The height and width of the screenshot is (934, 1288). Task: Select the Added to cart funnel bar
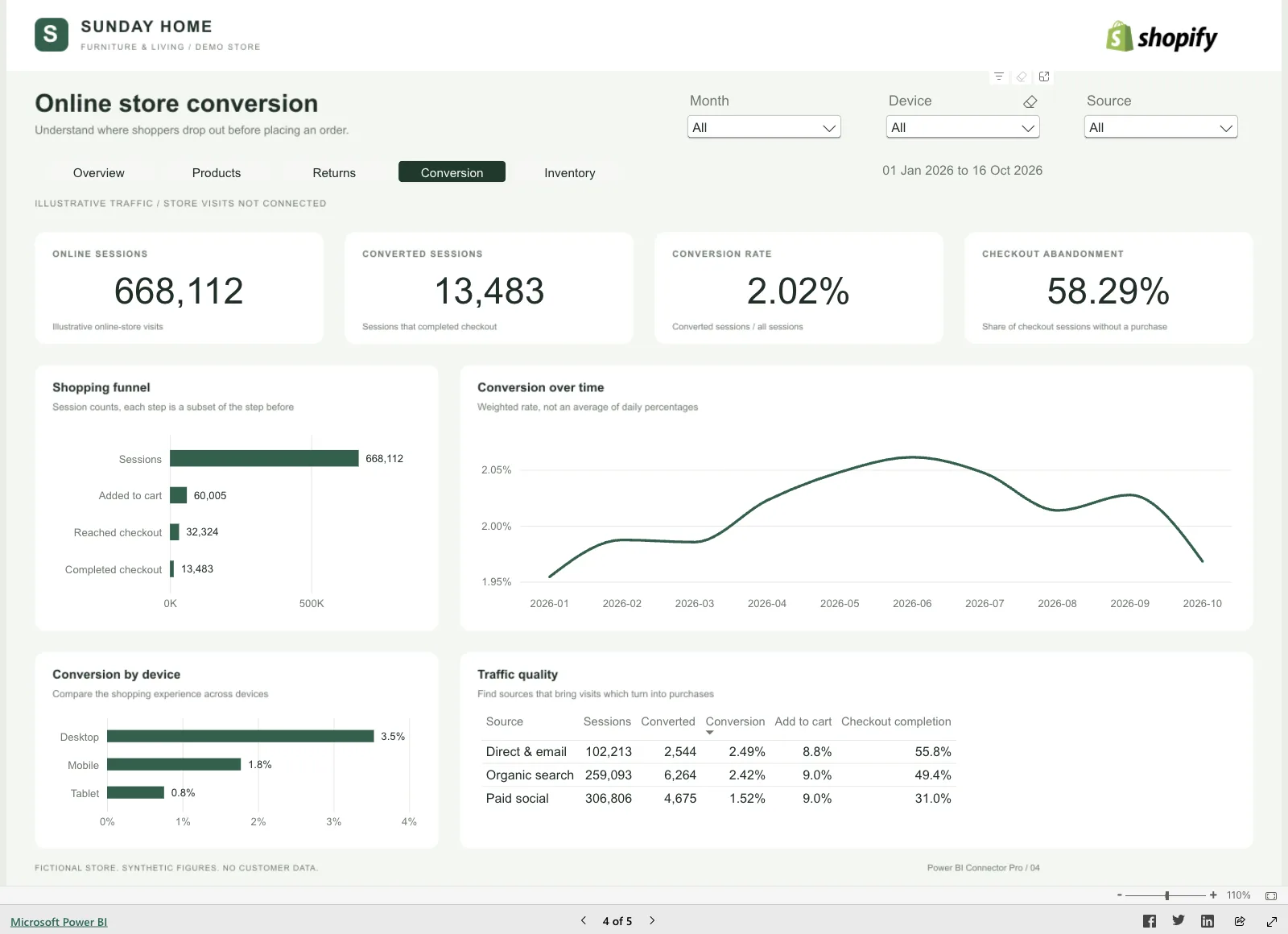(179, 495)
